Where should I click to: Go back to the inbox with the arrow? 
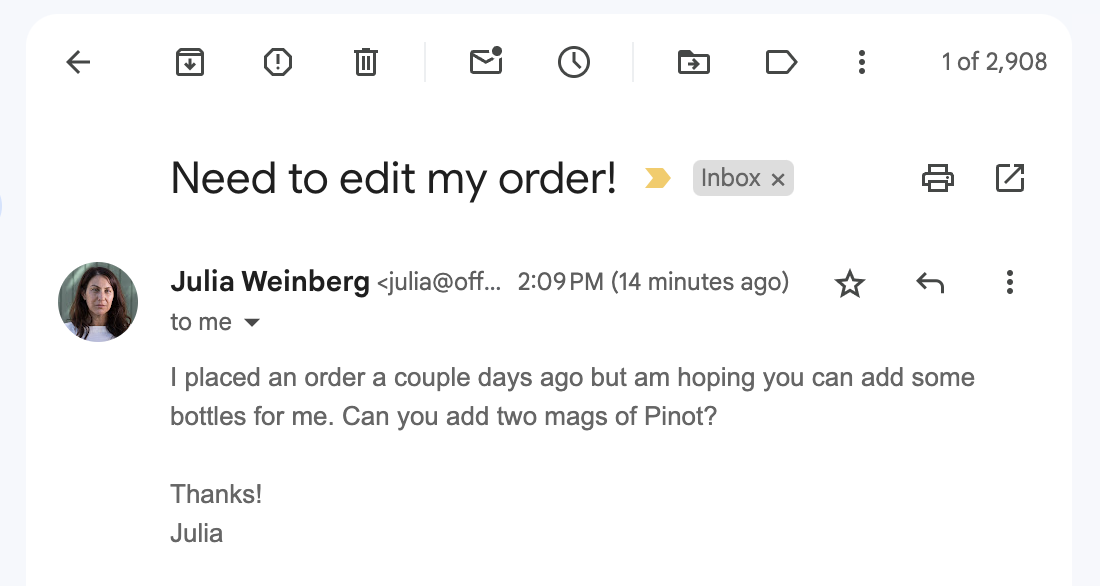pyautogui.click(x=78, y=63)
